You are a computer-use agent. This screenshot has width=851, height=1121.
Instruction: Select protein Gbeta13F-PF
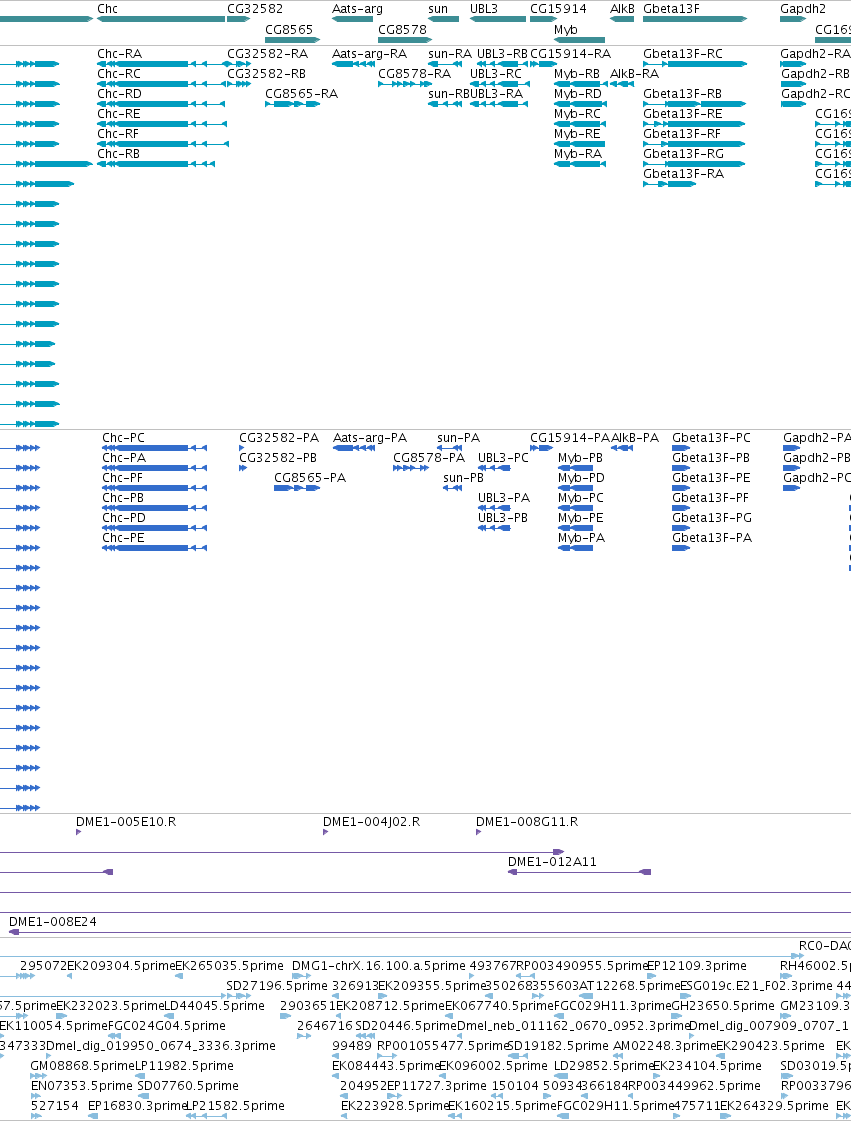coord(711,498)
